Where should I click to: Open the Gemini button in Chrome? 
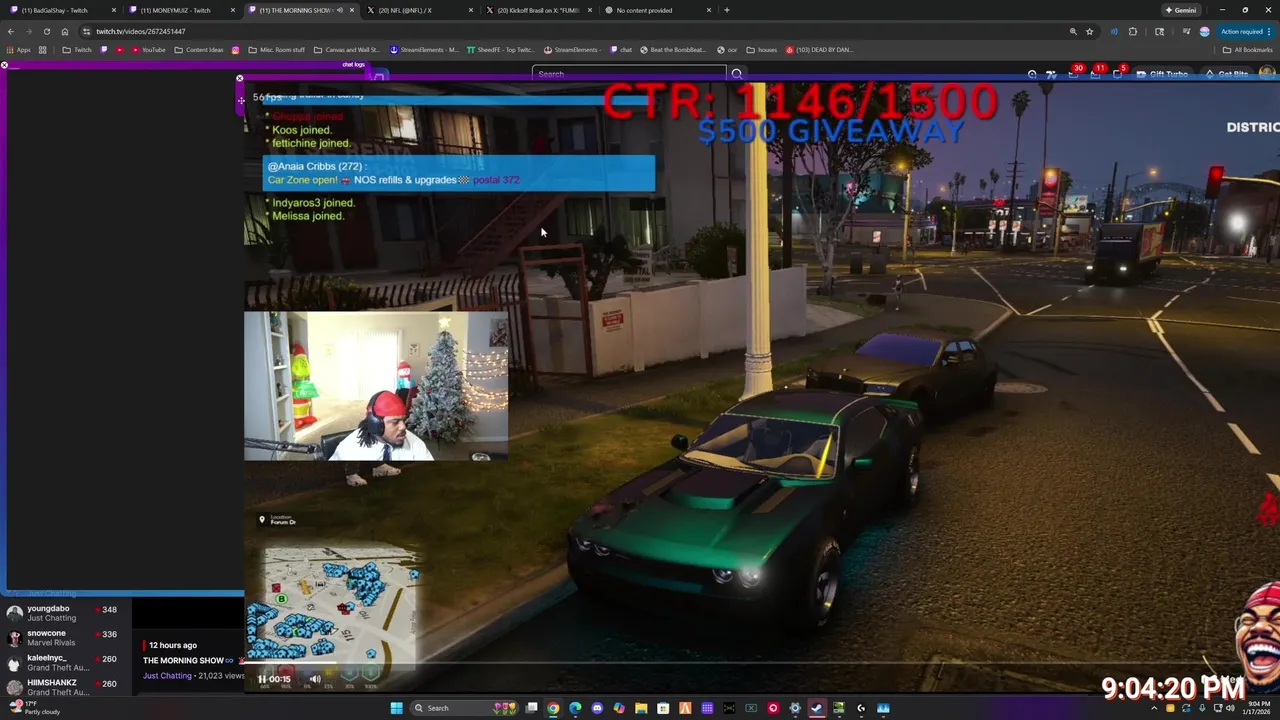(x=1180, y=10)
